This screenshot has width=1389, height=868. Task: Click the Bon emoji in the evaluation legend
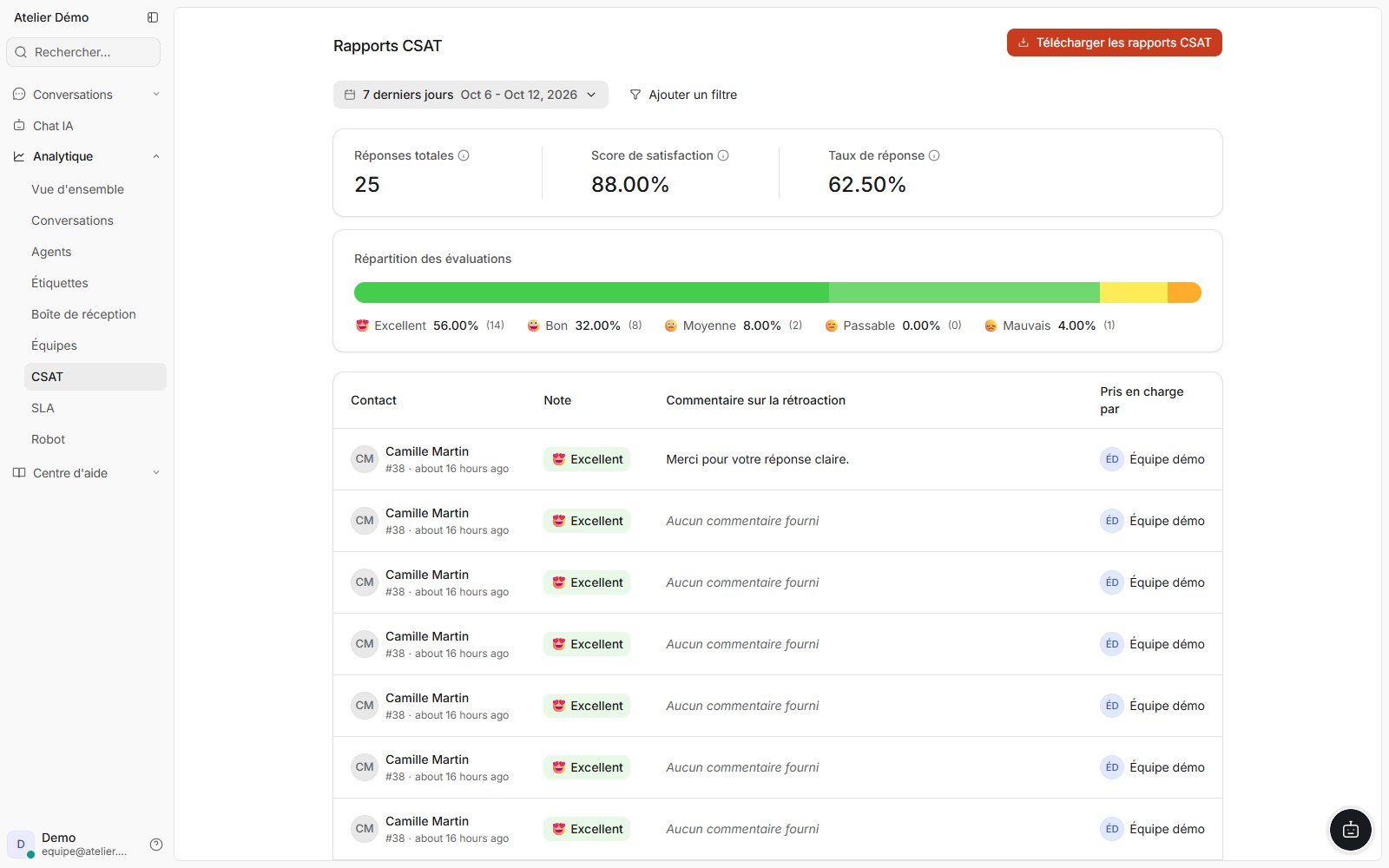click(x=533, y=325)
